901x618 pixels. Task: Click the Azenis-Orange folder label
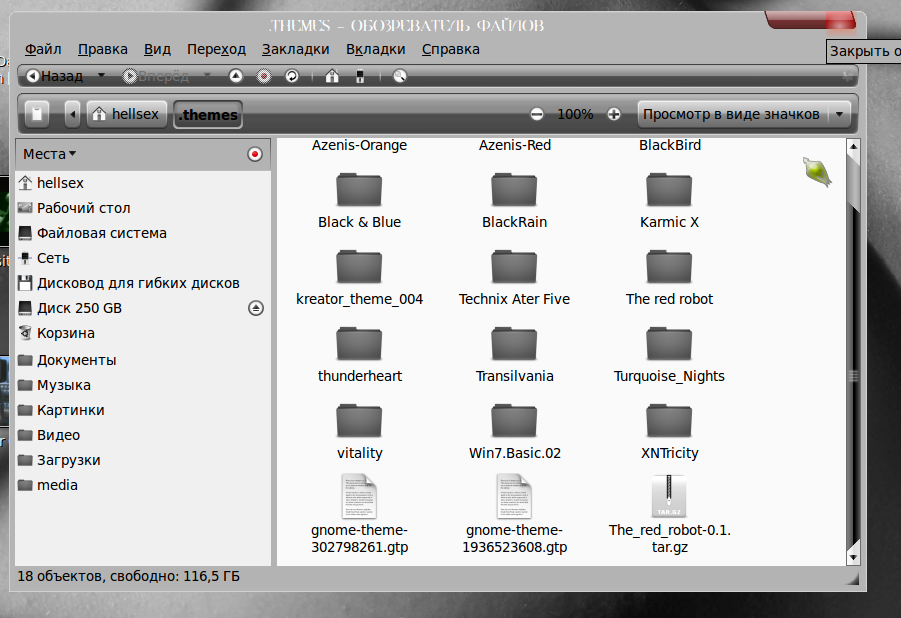pos(359,145)
